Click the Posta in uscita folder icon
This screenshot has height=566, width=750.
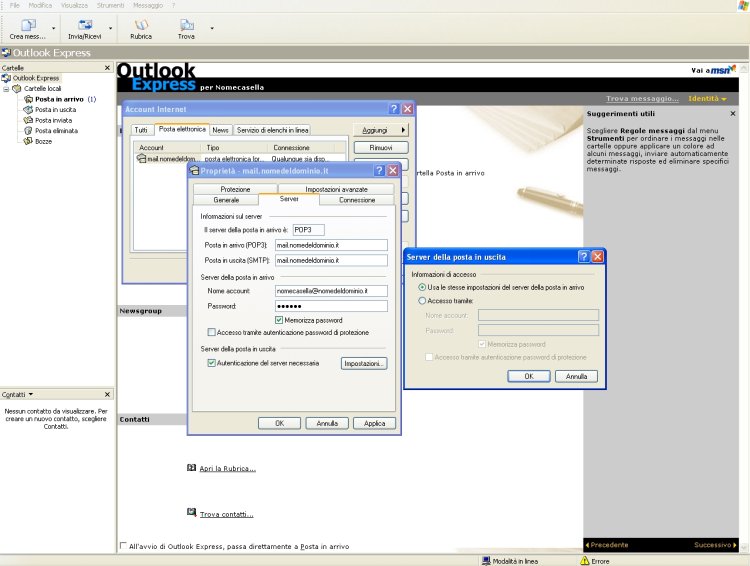click(x=28, y=110)
